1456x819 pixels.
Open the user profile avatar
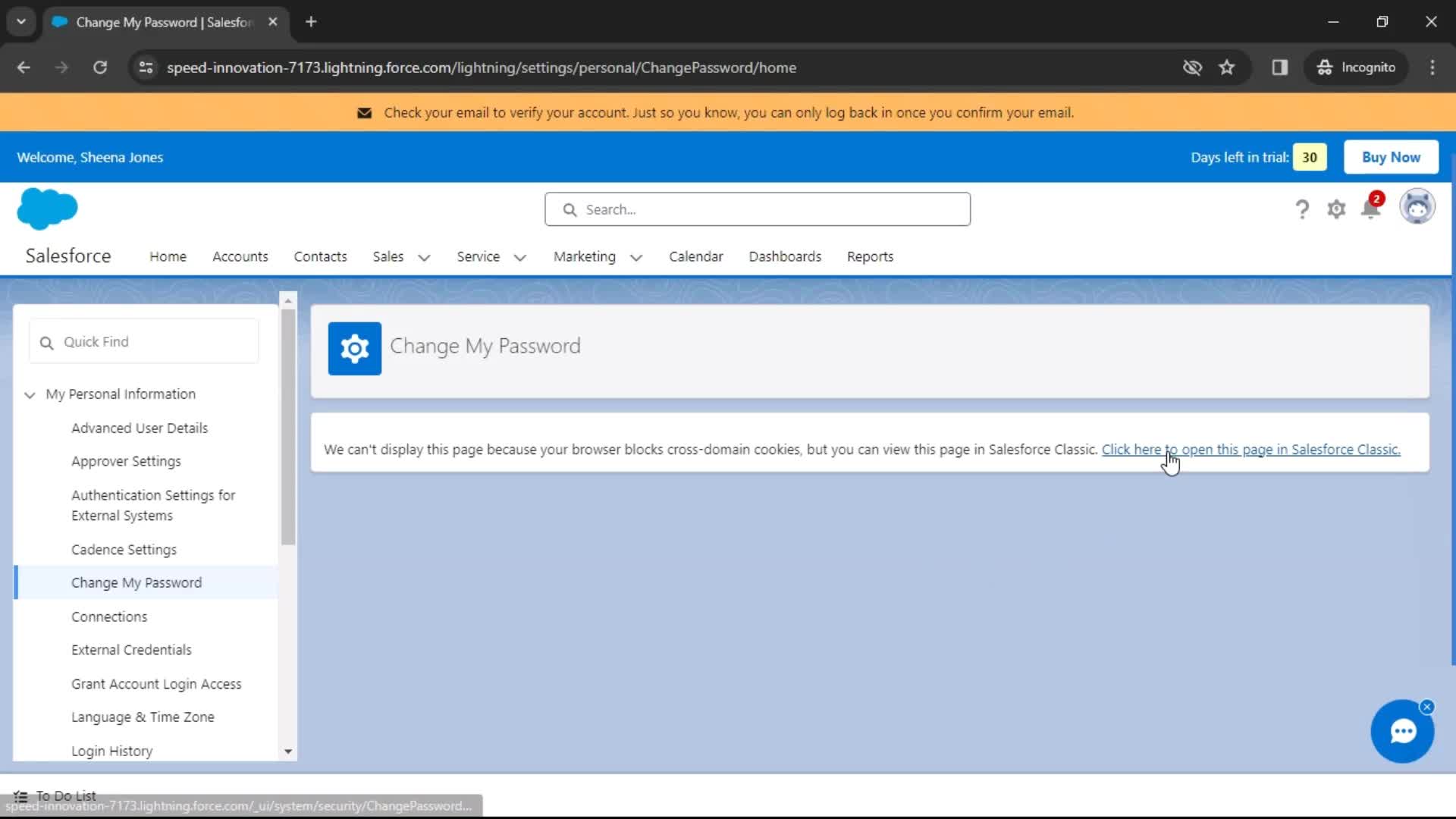pos(1417,207)
